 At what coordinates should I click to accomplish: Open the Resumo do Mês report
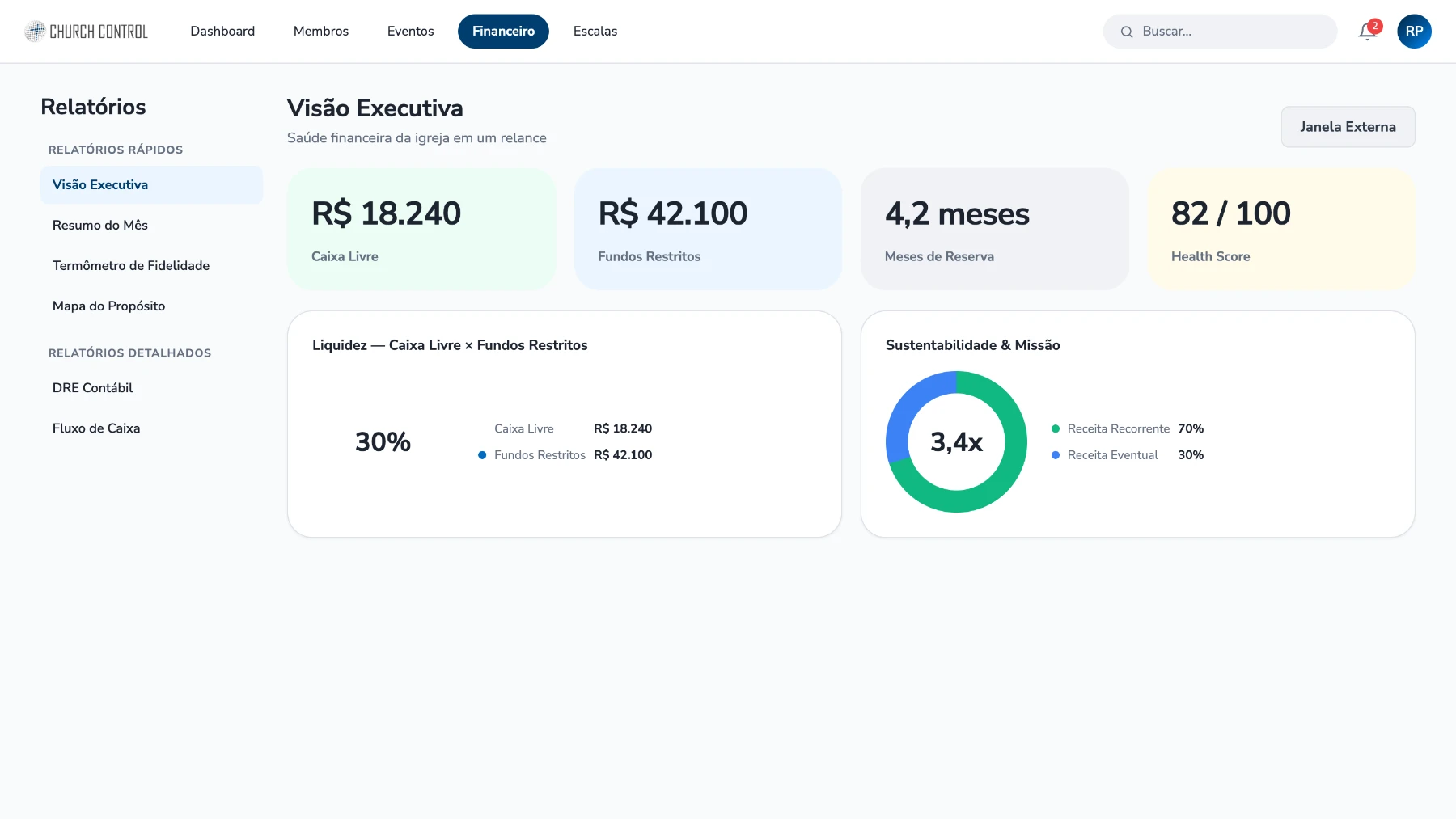point(151,225)
